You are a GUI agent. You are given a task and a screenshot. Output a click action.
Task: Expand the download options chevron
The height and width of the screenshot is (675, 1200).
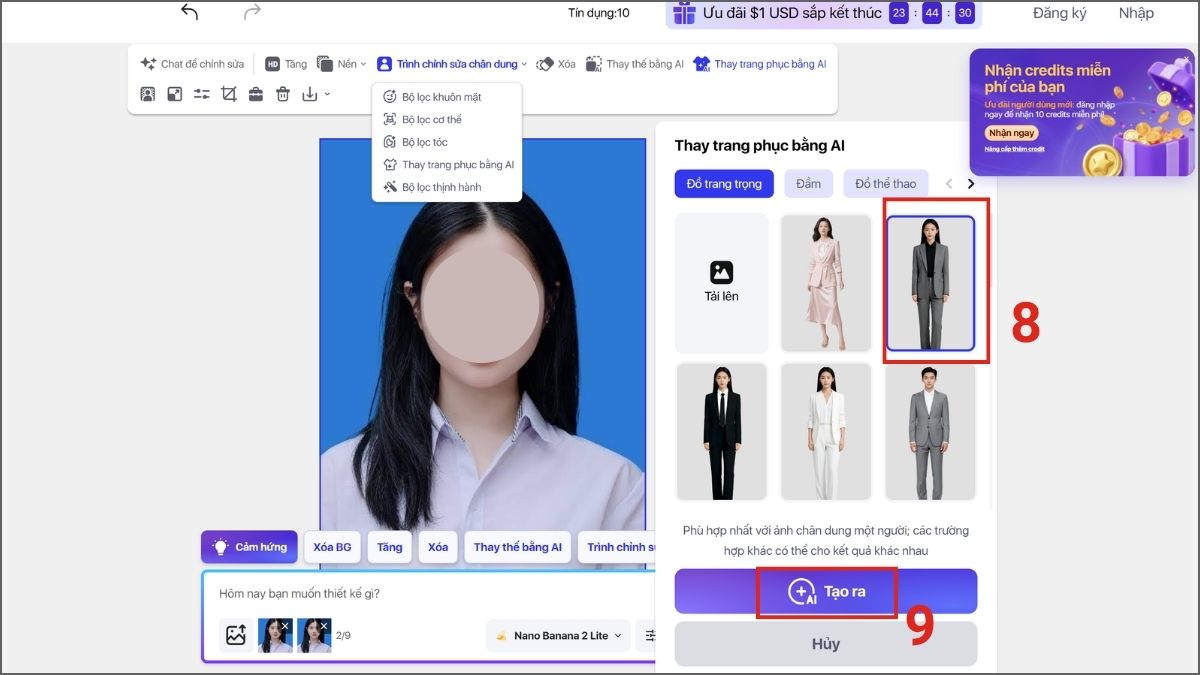click(x=327, y=94)
